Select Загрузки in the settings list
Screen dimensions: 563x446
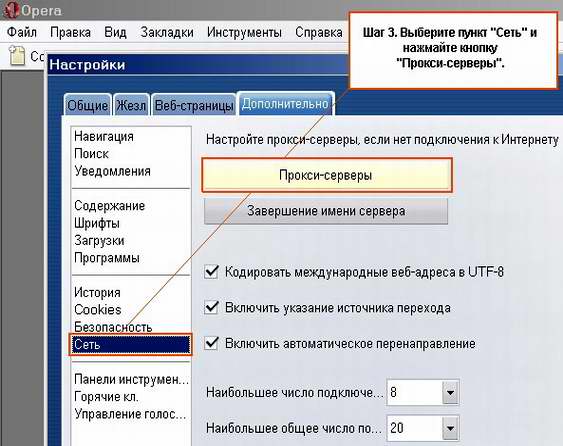tap(99, 240)
